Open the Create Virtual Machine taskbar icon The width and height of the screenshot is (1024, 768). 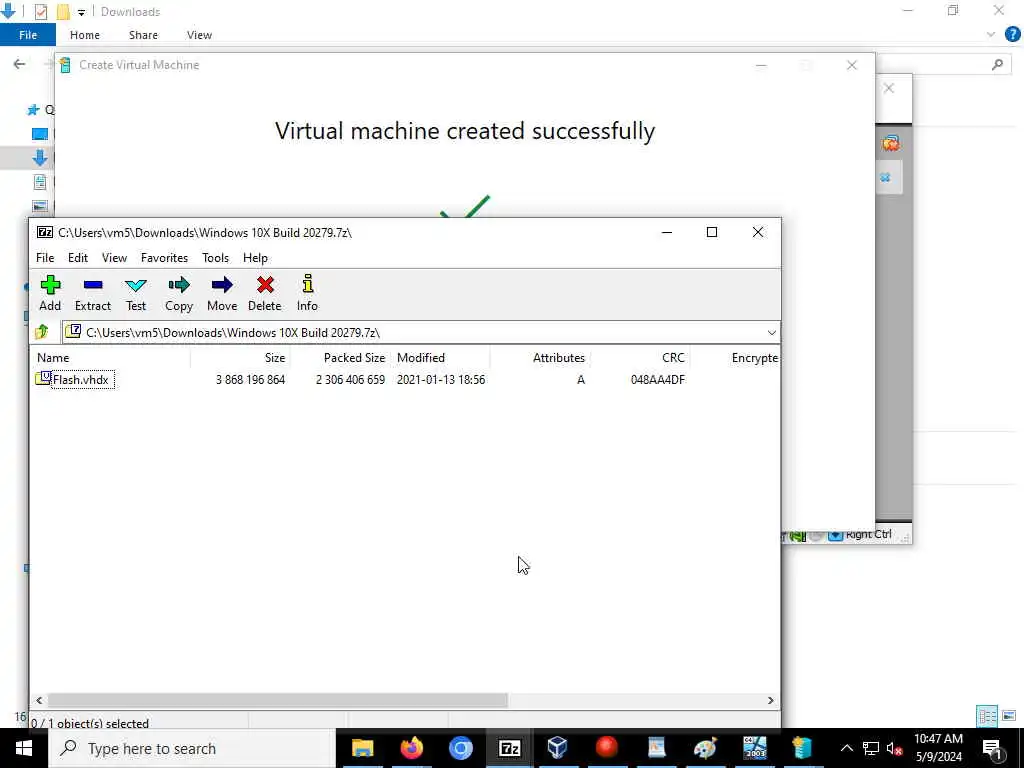pyautogui.click(x=803, y=748)
